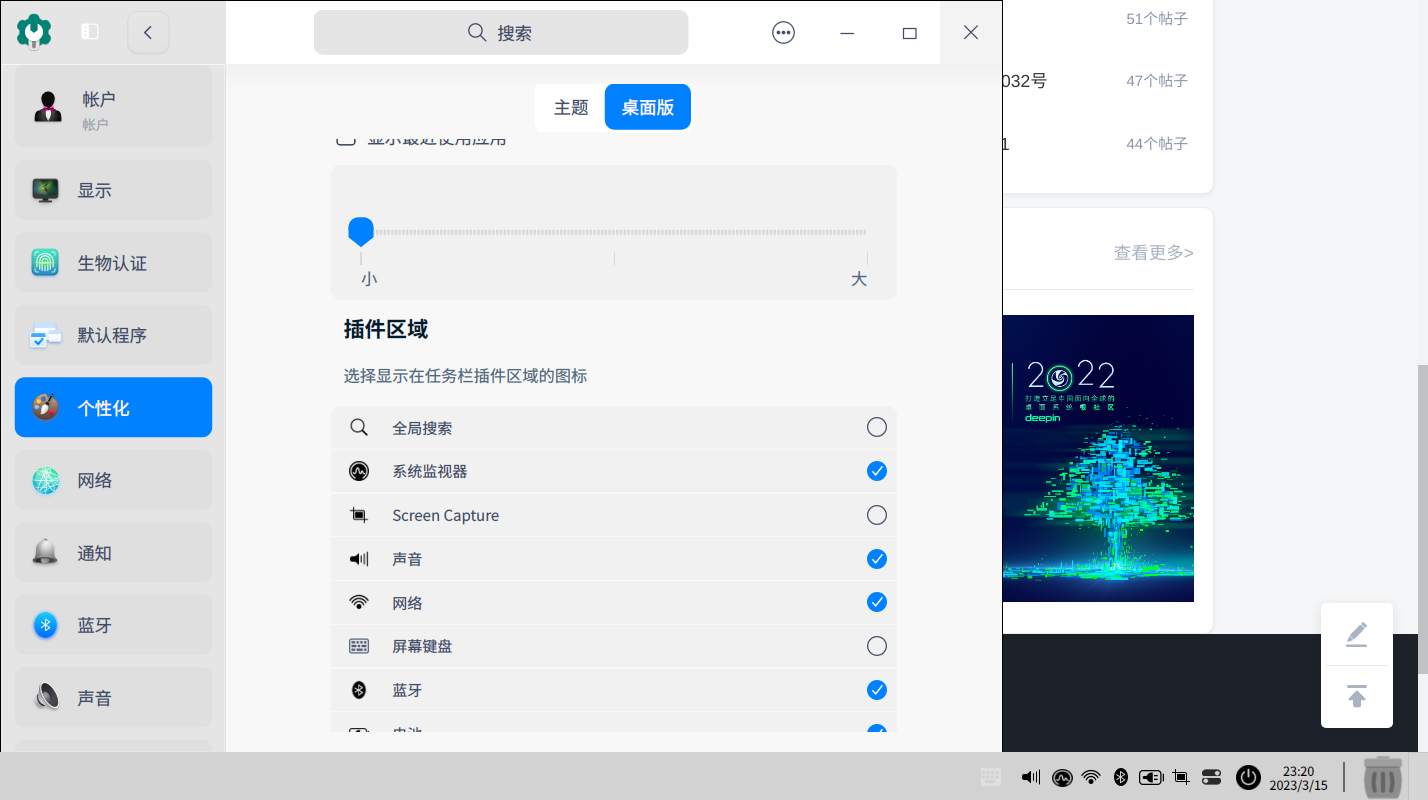Image resolution: width=1428 pixels, height=800 pixels.
Task: Click the 插件区域 heading
Action: [386, 329]
